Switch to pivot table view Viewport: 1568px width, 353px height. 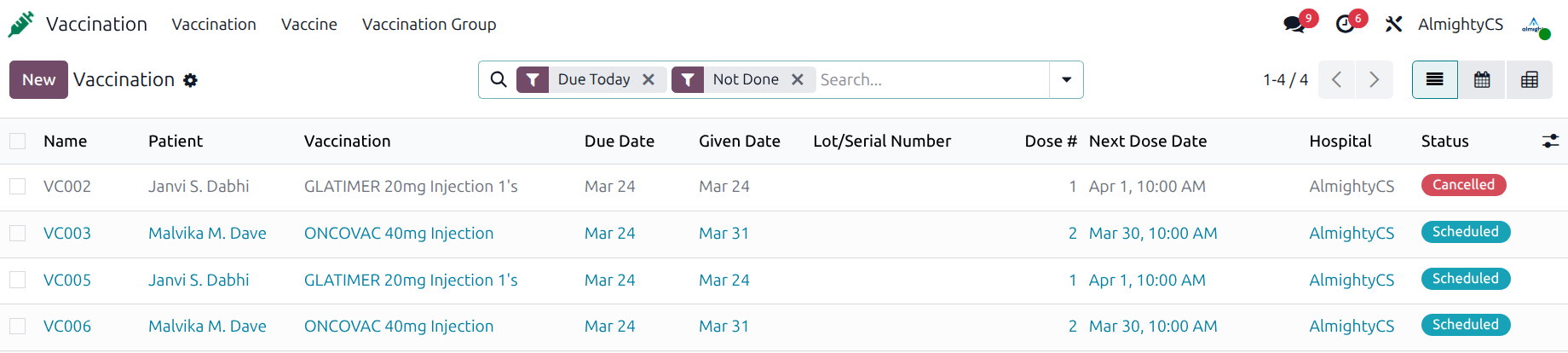[x=1530, y=79]
